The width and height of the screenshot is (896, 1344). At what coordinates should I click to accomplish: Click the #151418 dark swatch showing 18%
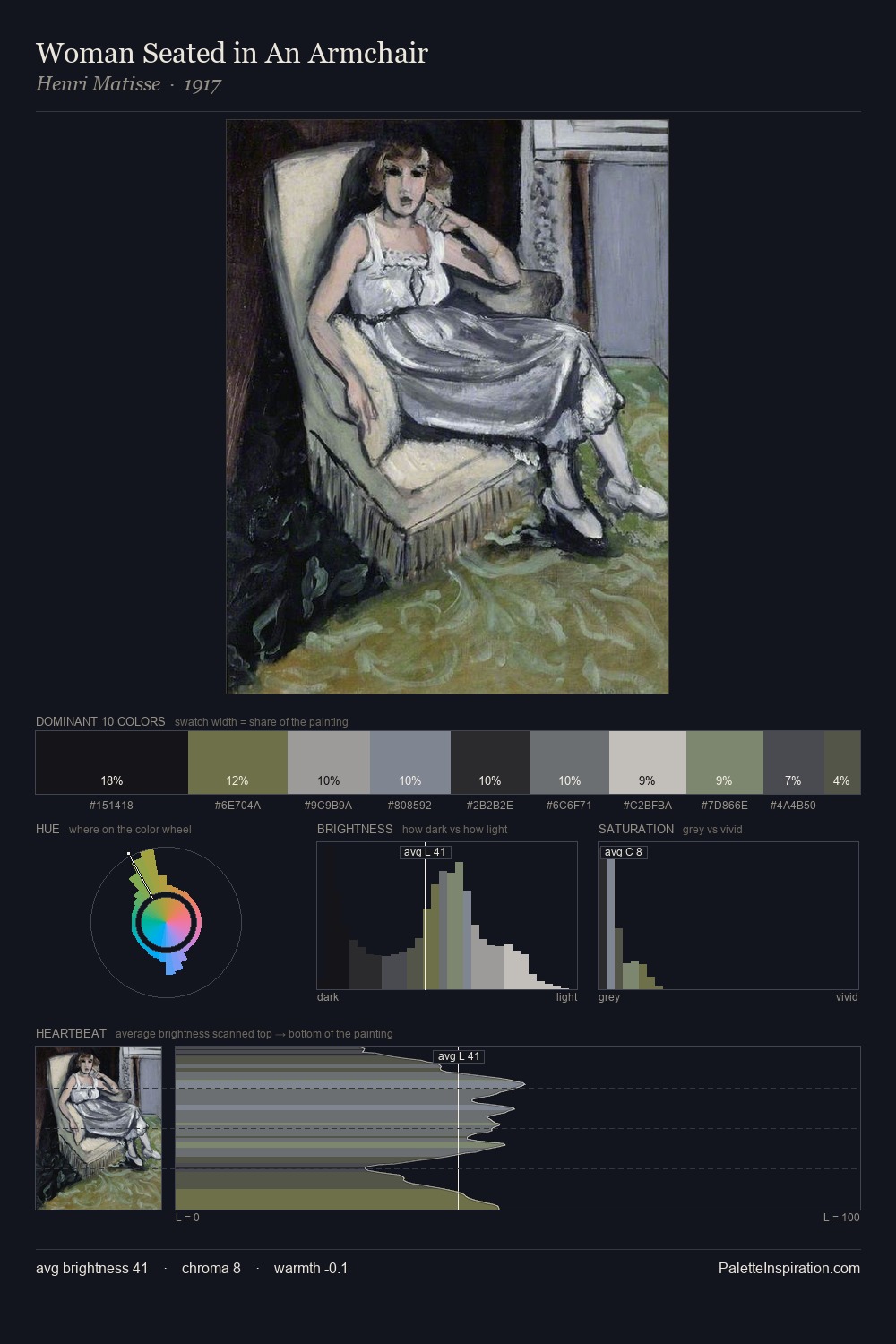point(112,762)
